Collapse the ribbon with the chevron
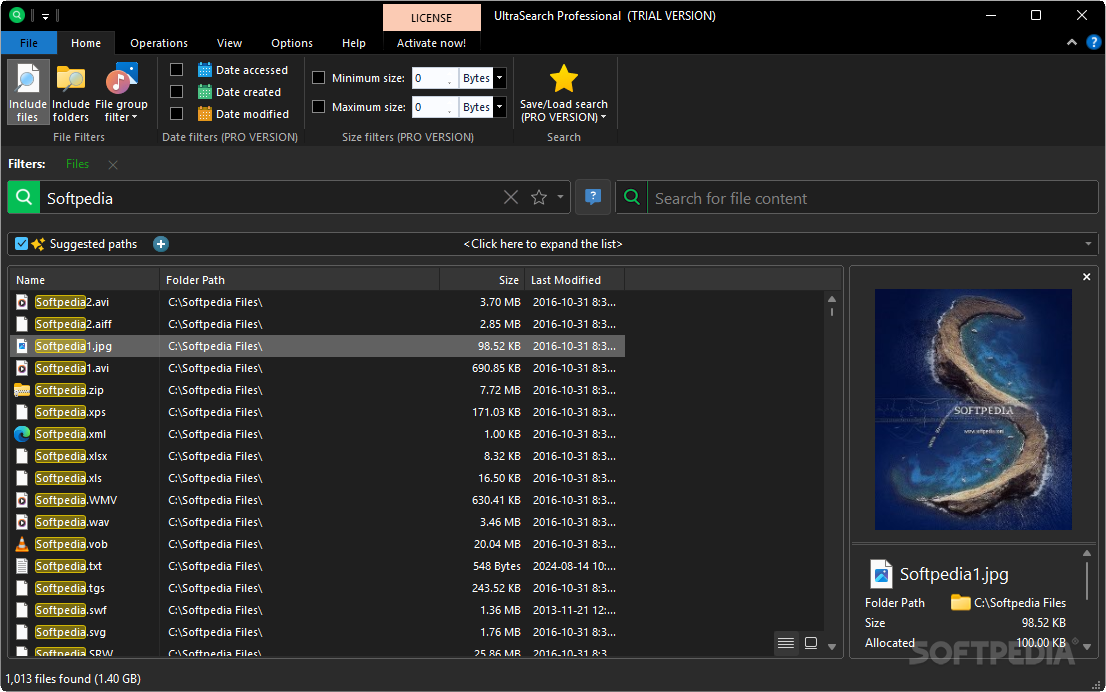The width and height of the screenshot is (1106, 692). [x=1071, y=42]
